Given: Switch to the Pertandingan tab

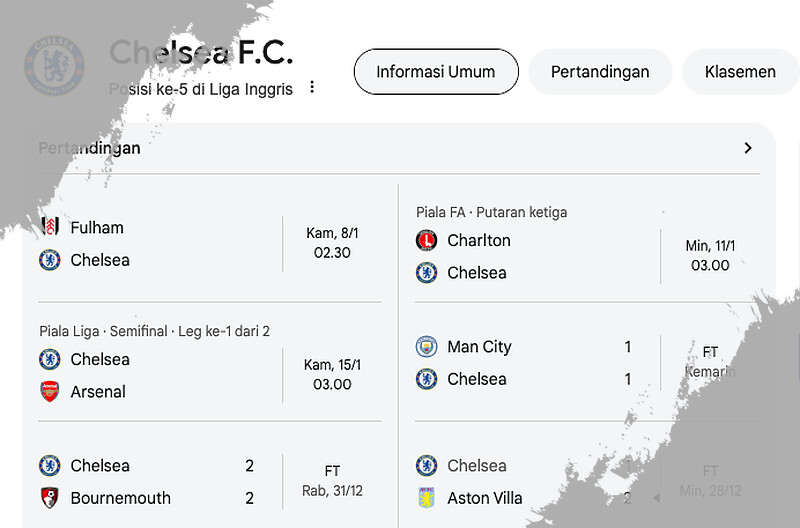Looking at the screenshot, I should [x=600, y=72].
